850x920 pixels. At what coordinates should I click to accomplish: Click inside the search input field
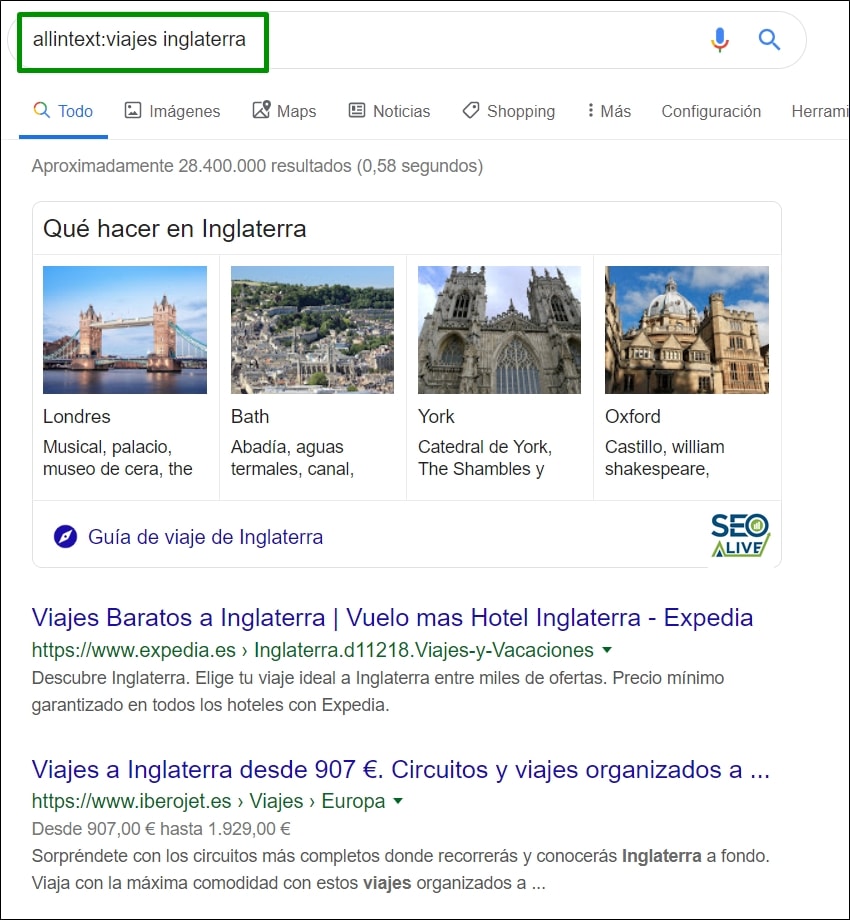(140, 40)
